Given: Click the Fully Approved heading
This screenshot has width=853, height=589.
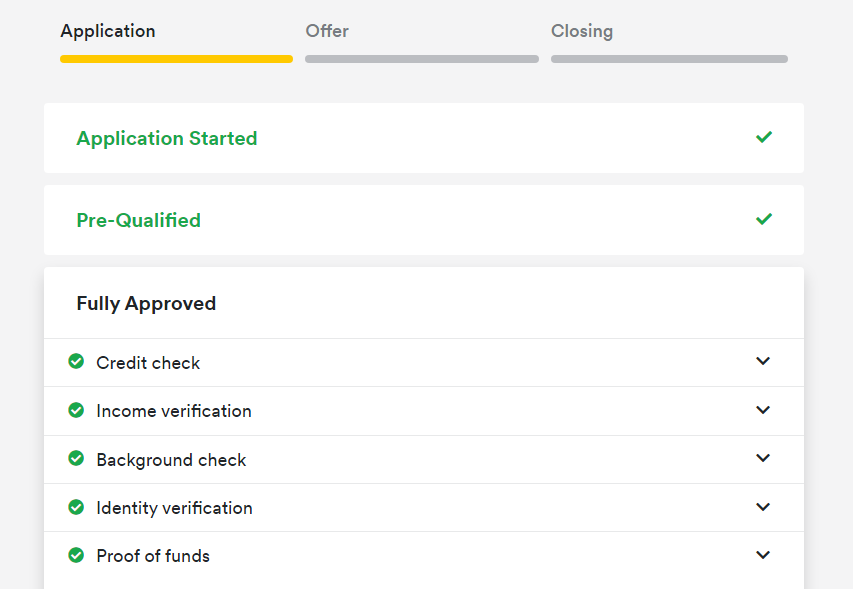Looking at the screenshot, I should pos(146,303).
